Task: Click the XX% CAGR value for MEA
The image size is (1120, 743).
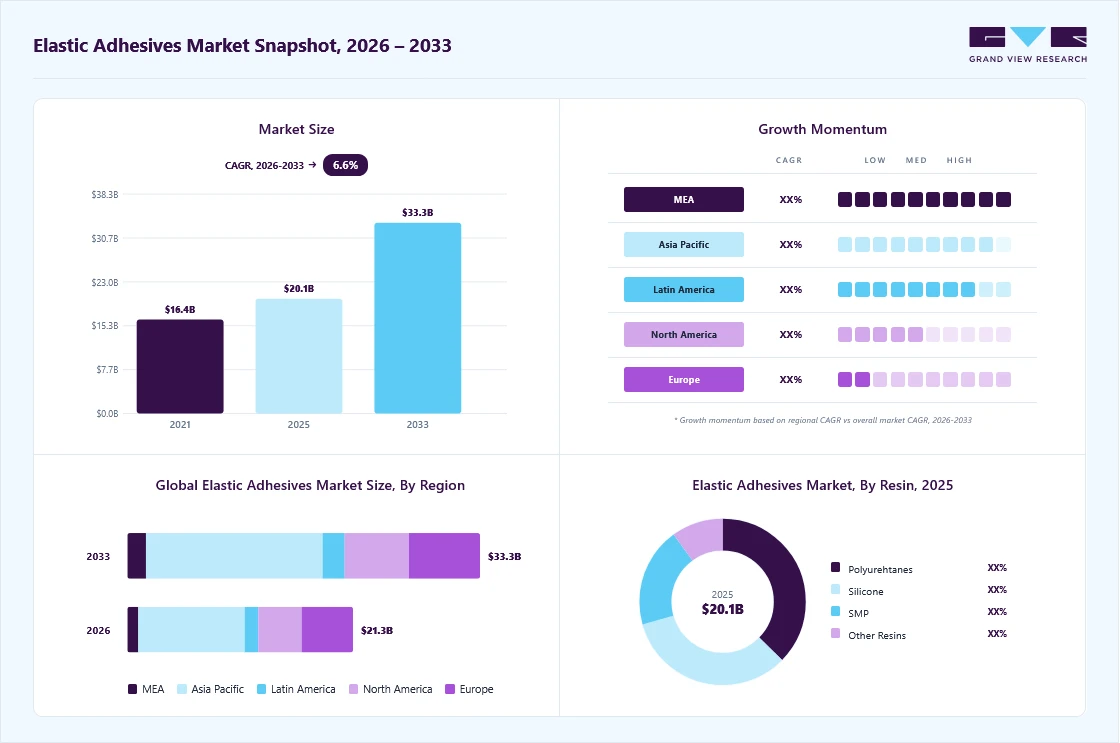Action: (791, 199)
